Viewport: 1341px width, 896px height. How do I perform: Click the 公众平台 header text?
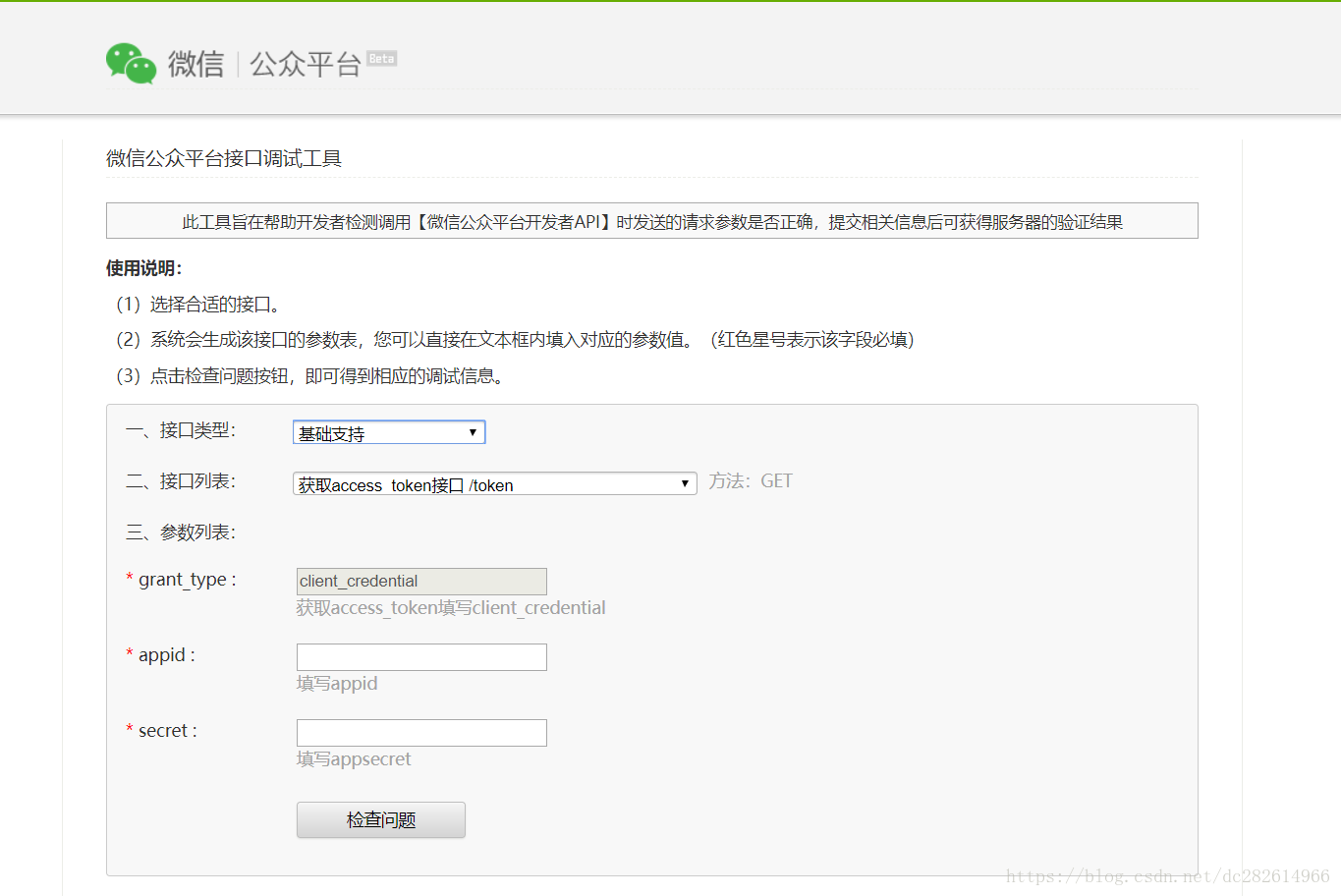(306, 64)
